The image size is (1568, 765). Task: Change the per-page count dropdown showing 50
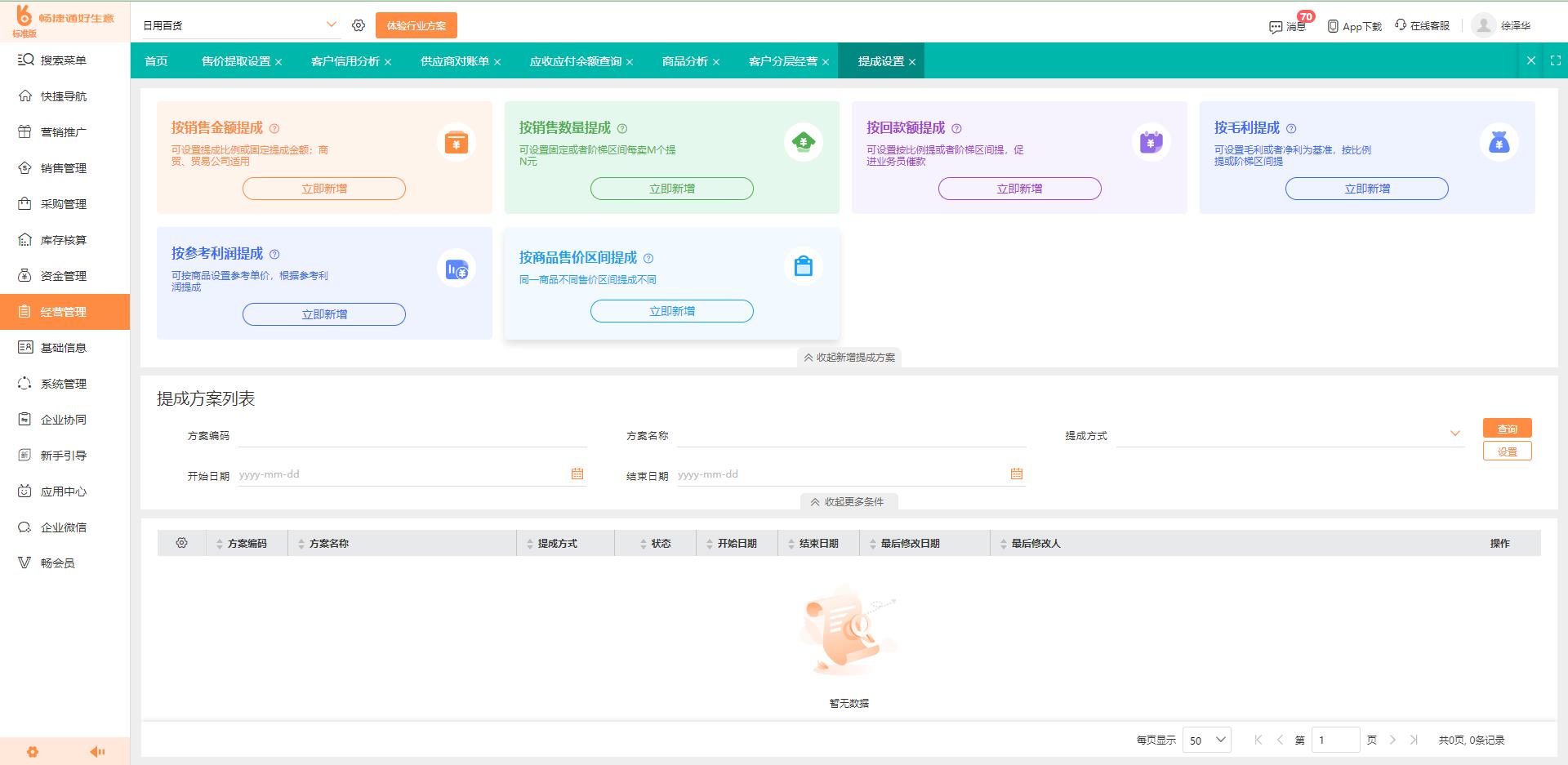tap(1207, 739)
